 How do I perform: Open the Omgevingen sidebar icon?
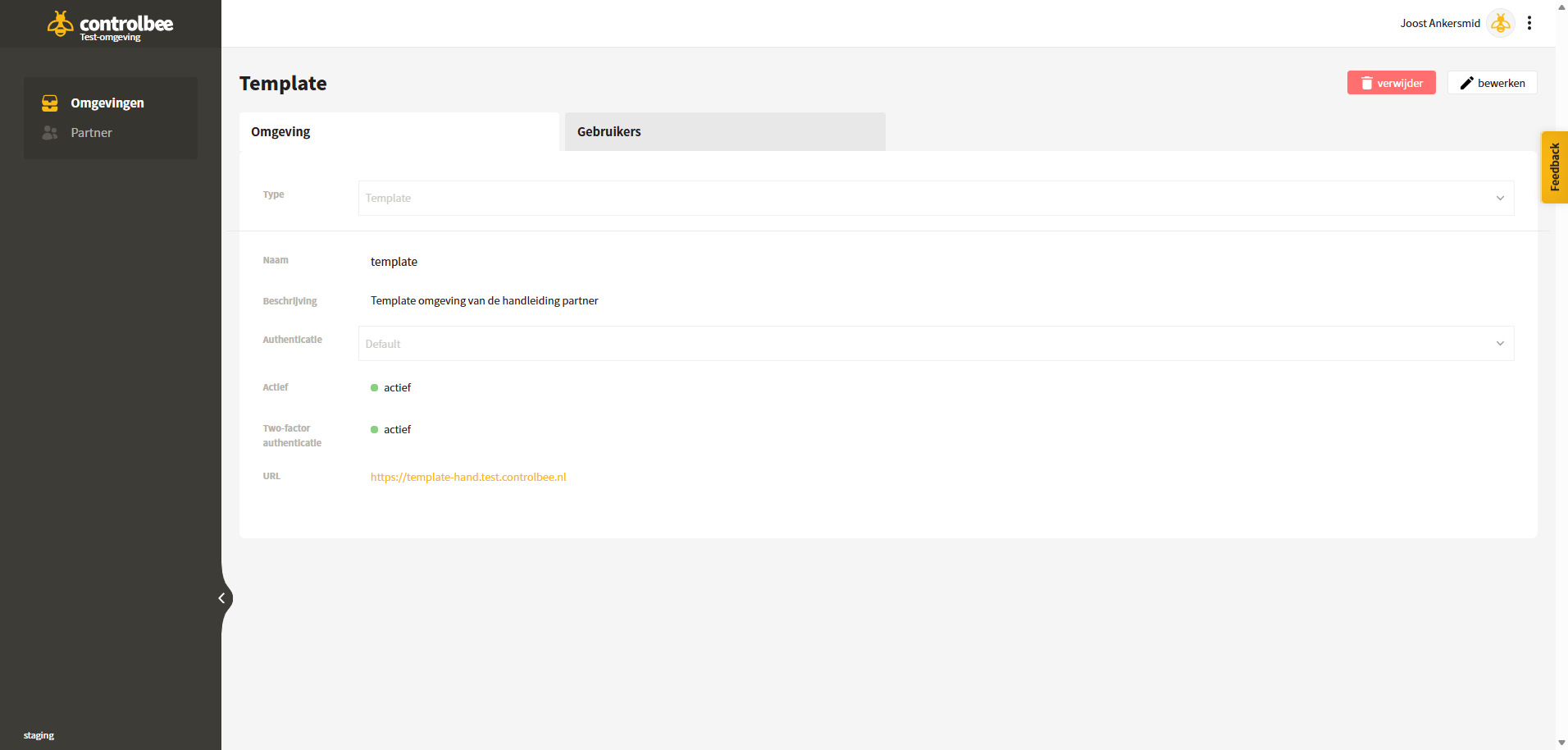50,103
